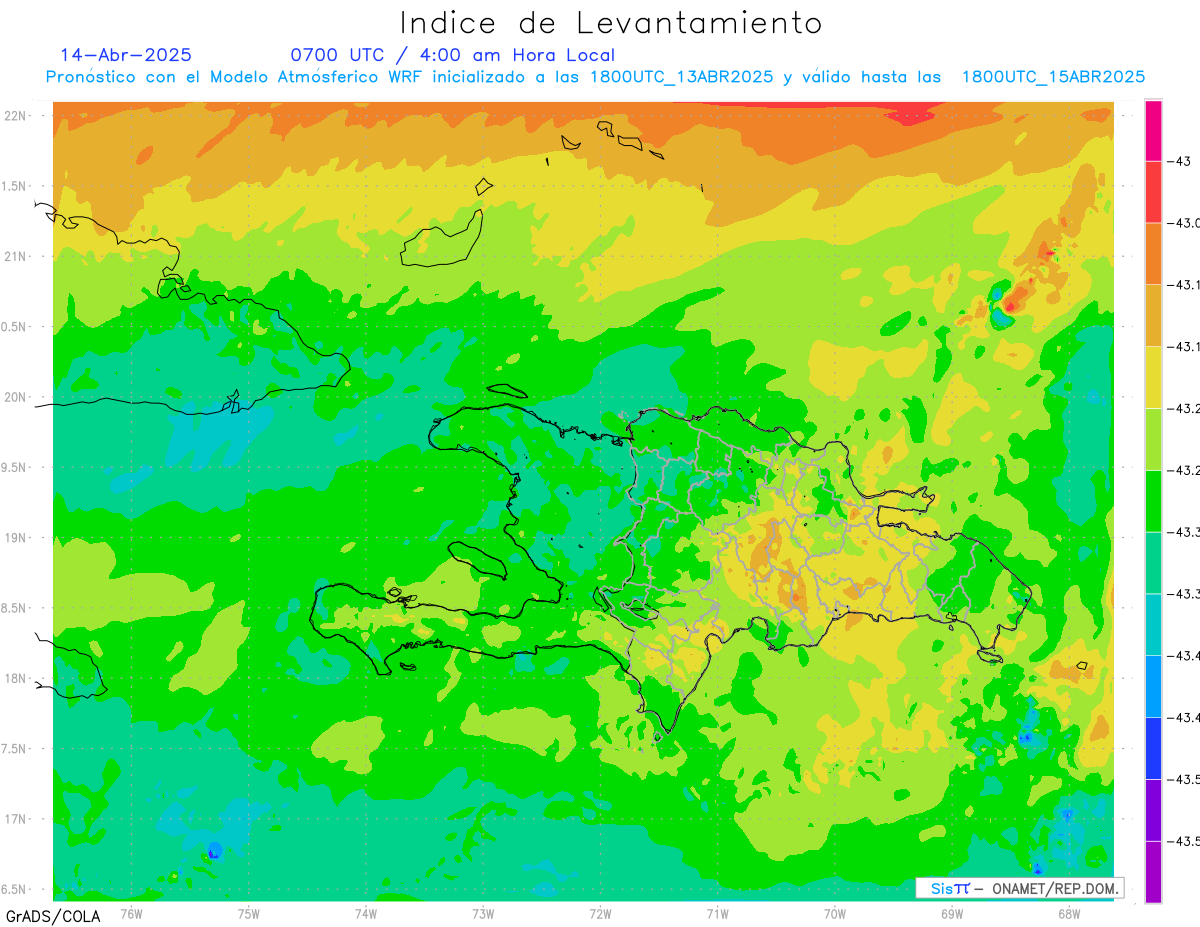Click the teal-green swatch on the color scale
1200x927 pixels.
click(1153, 563)
